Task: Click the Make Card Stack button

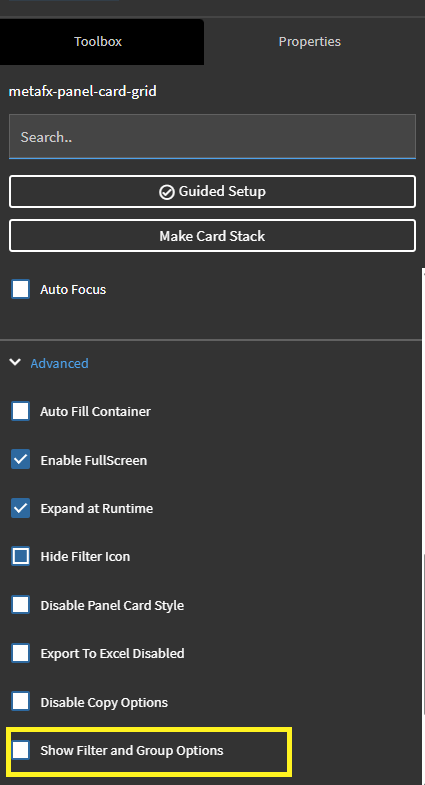Action: point(212,235)
